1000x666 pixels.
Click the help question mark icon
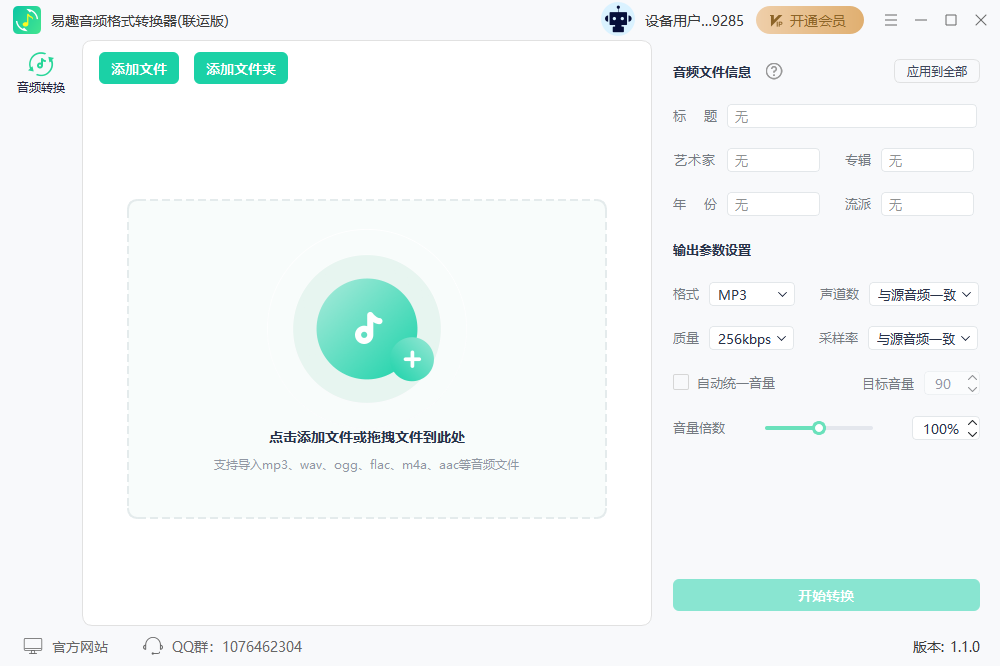[x=773, y=71]
